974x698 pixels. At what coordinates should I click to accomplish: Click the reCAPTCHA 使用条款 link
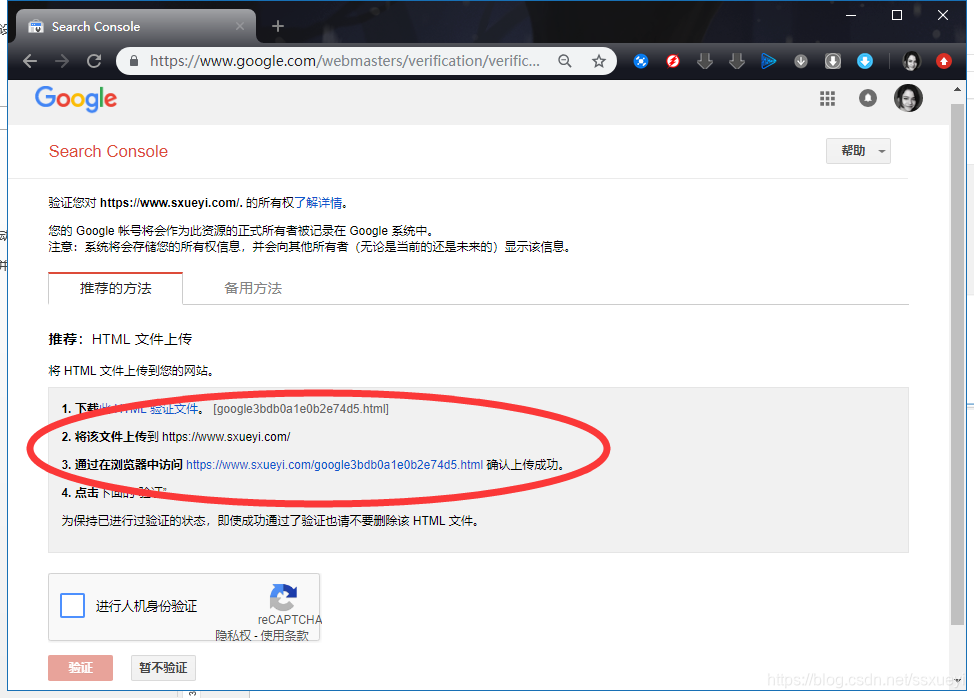coord(284,635)
